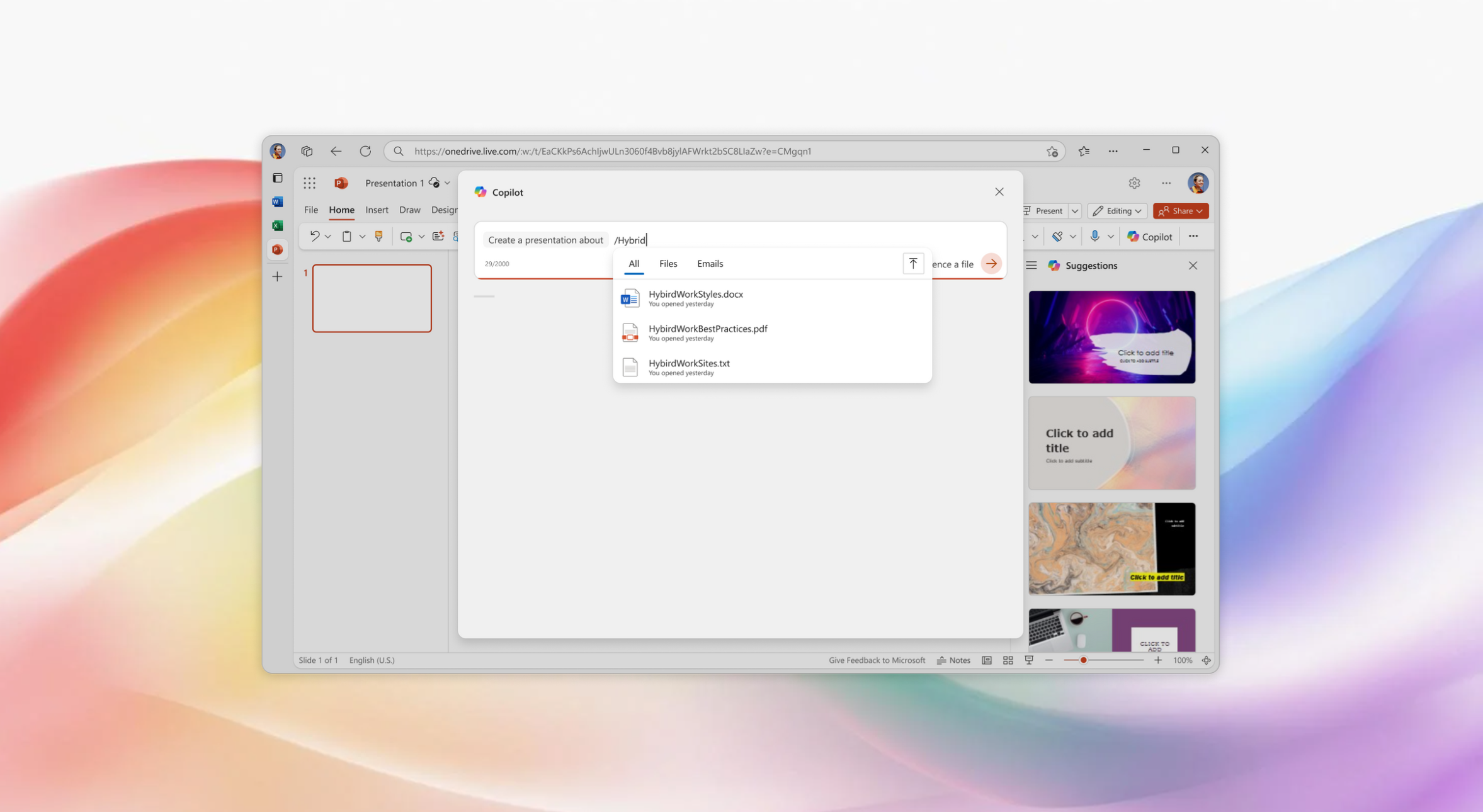Toggle Normal view in status bar
The image size is (1483, 812).
[x=987, y=660]
